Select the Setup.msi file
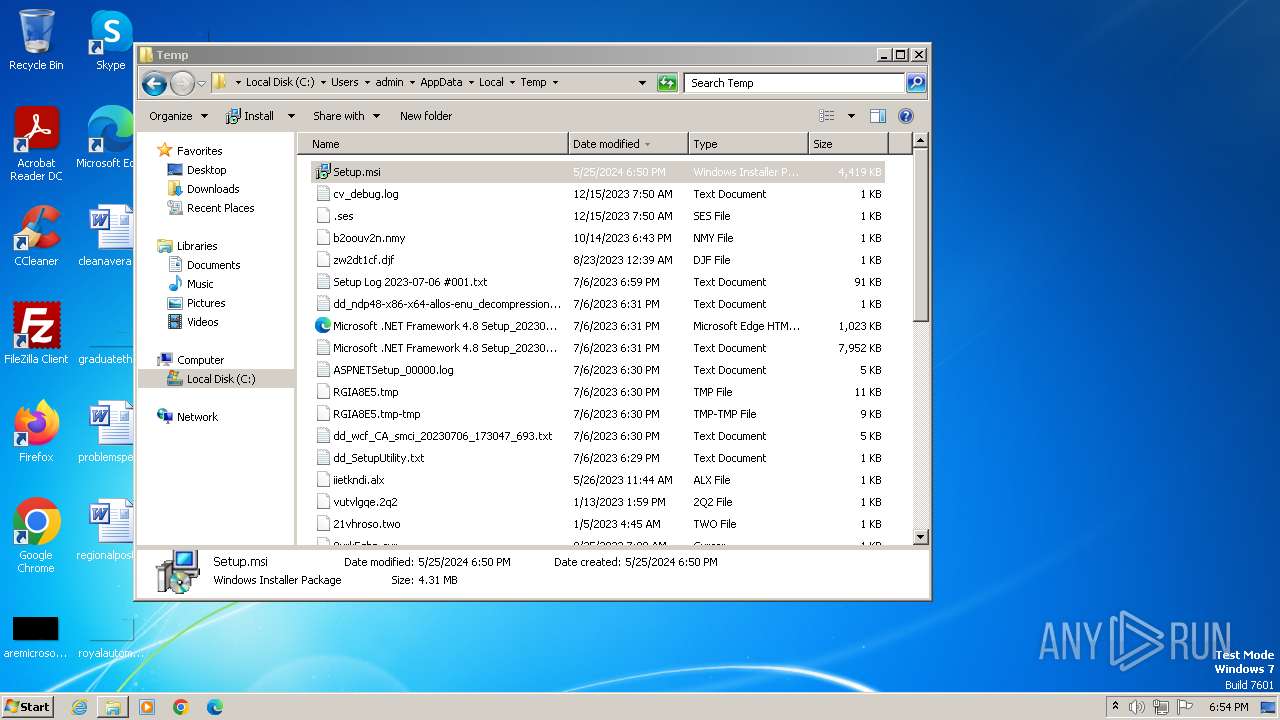Screen dimensions: 1280x720 pyautogui.click(x=357, y=172)
